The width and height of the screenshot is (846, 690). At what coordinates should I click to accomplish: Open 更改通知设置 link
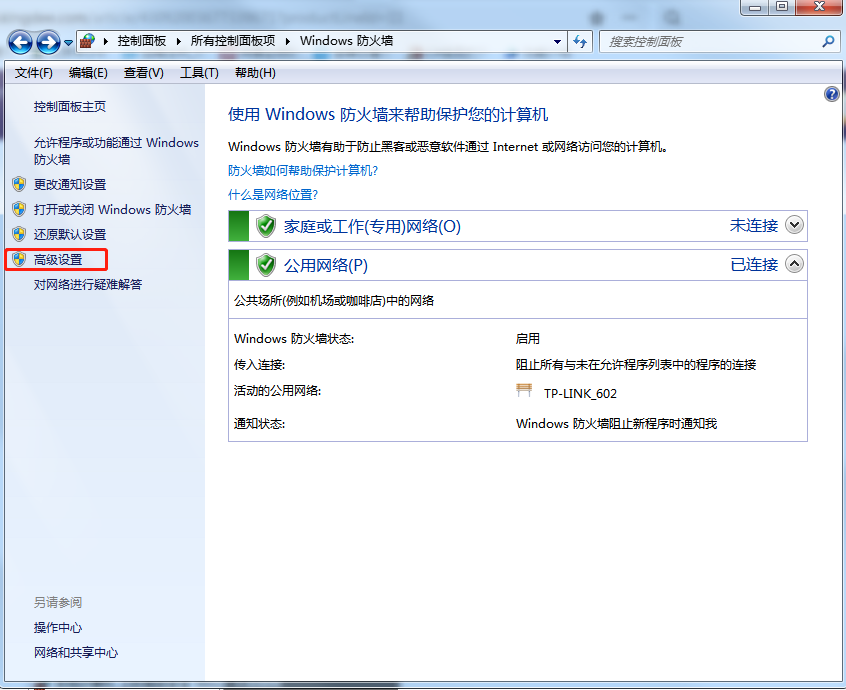pyautogui.click(x=70, y=185)
